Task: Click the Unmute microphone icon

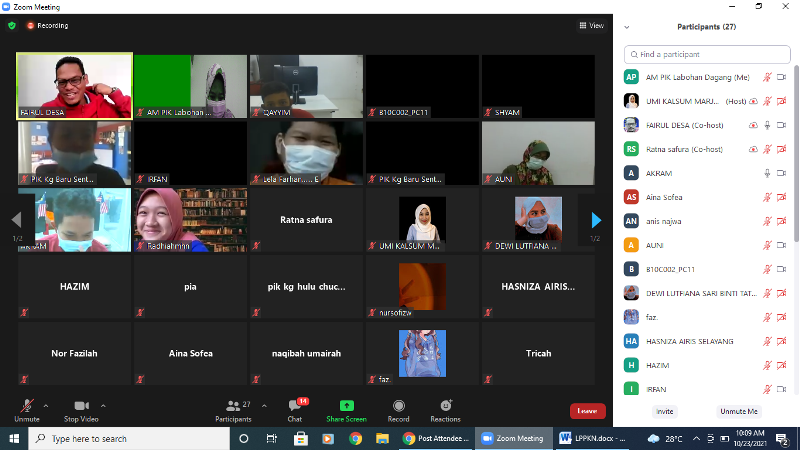Action: (27, 406)
